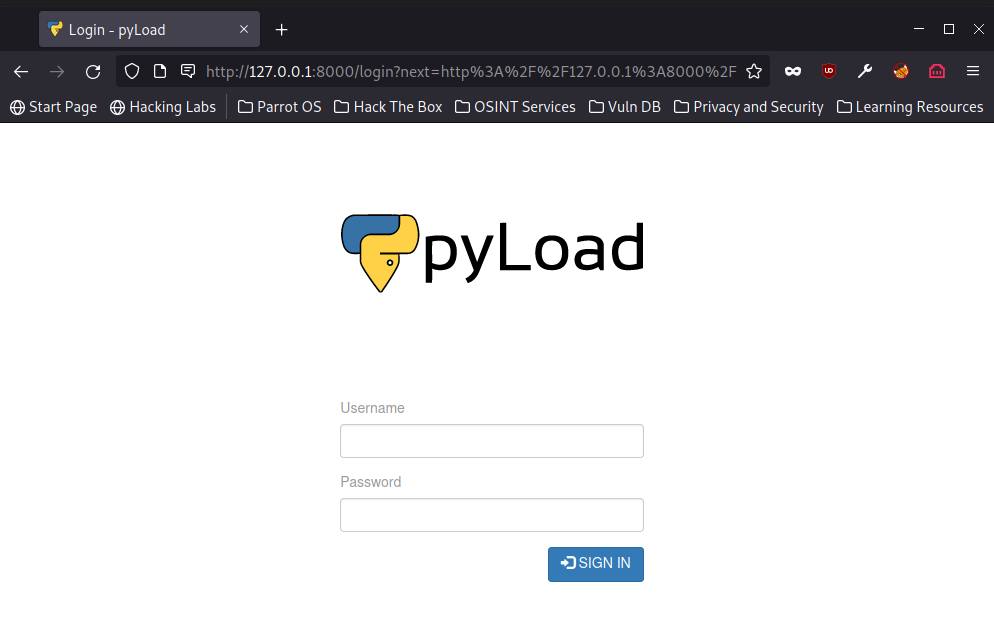Close the Login - pyLoad tab

pos(244,29)
